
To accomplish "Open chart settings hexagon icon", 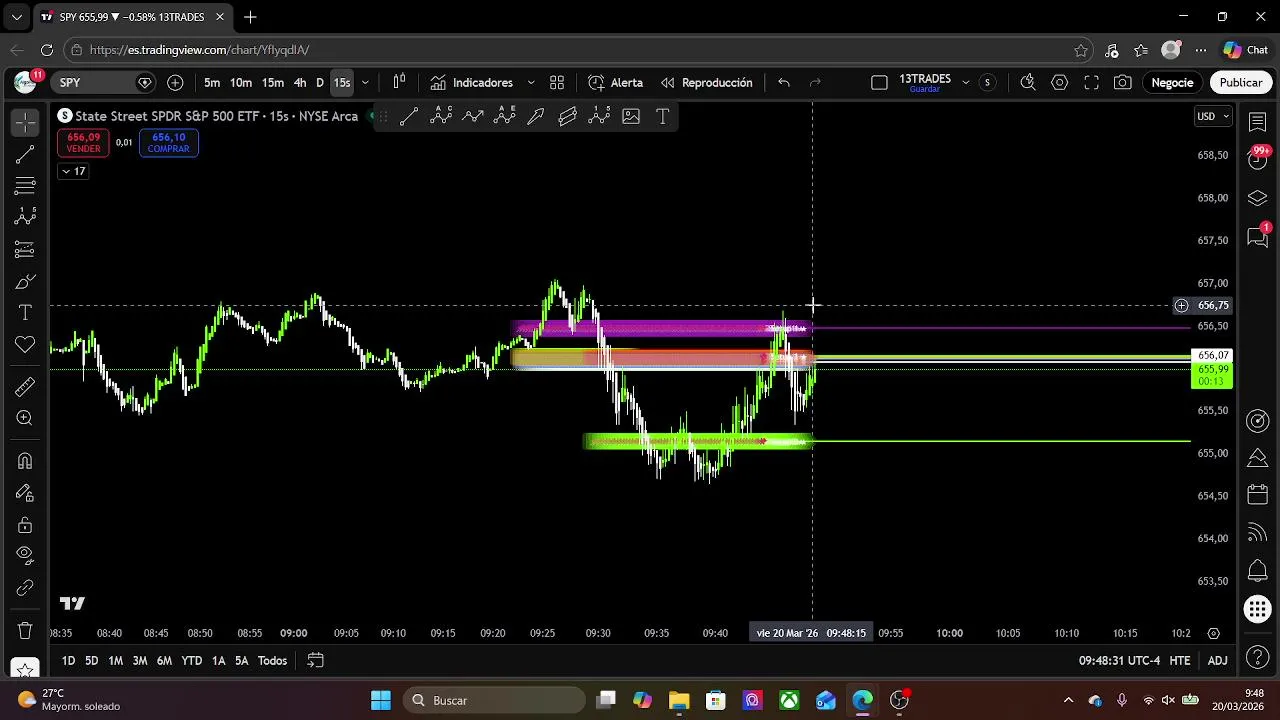I will (x=1060, y=83).
